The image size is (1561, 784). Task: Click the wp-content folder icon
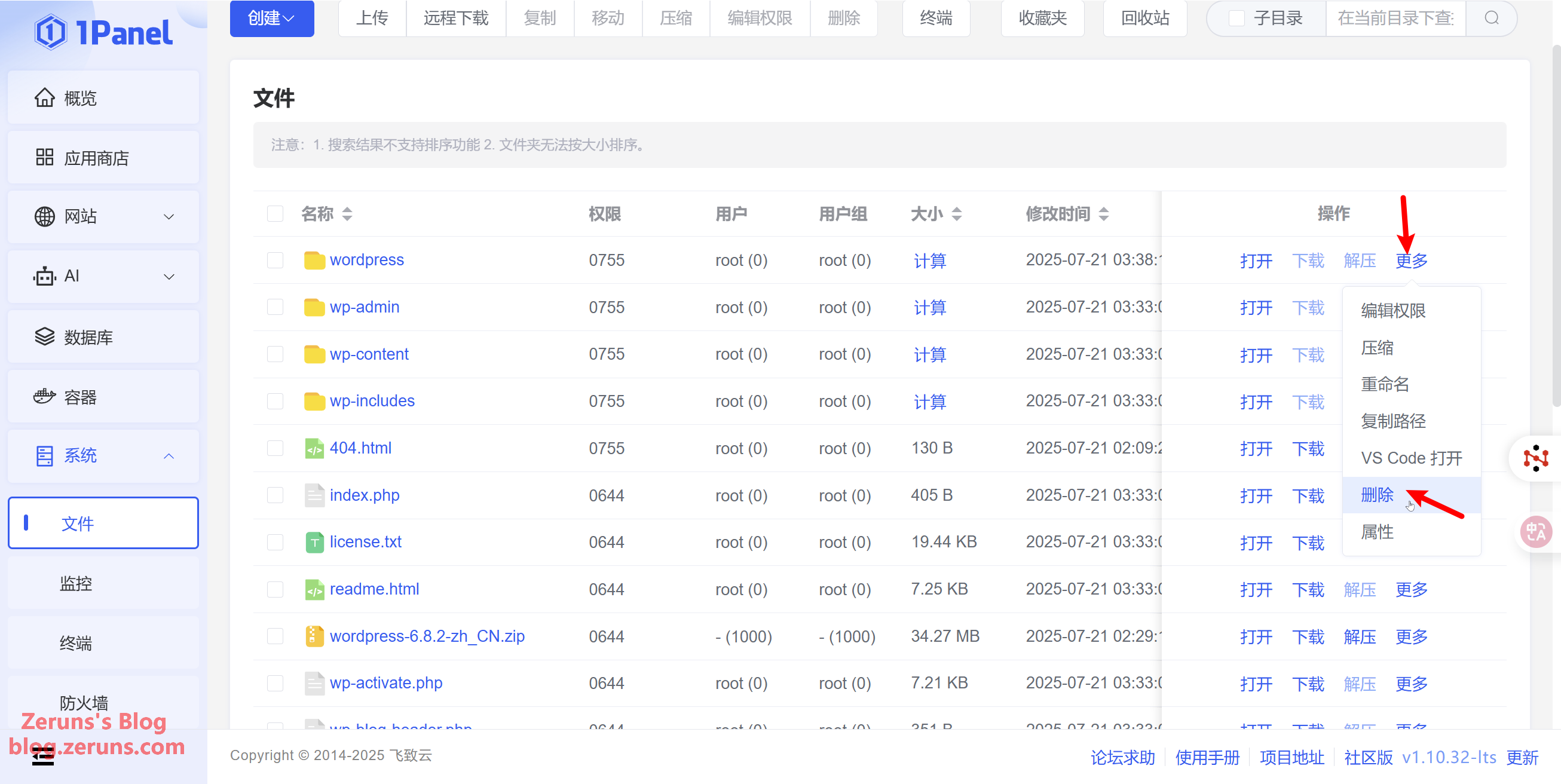tap(314, 354)
